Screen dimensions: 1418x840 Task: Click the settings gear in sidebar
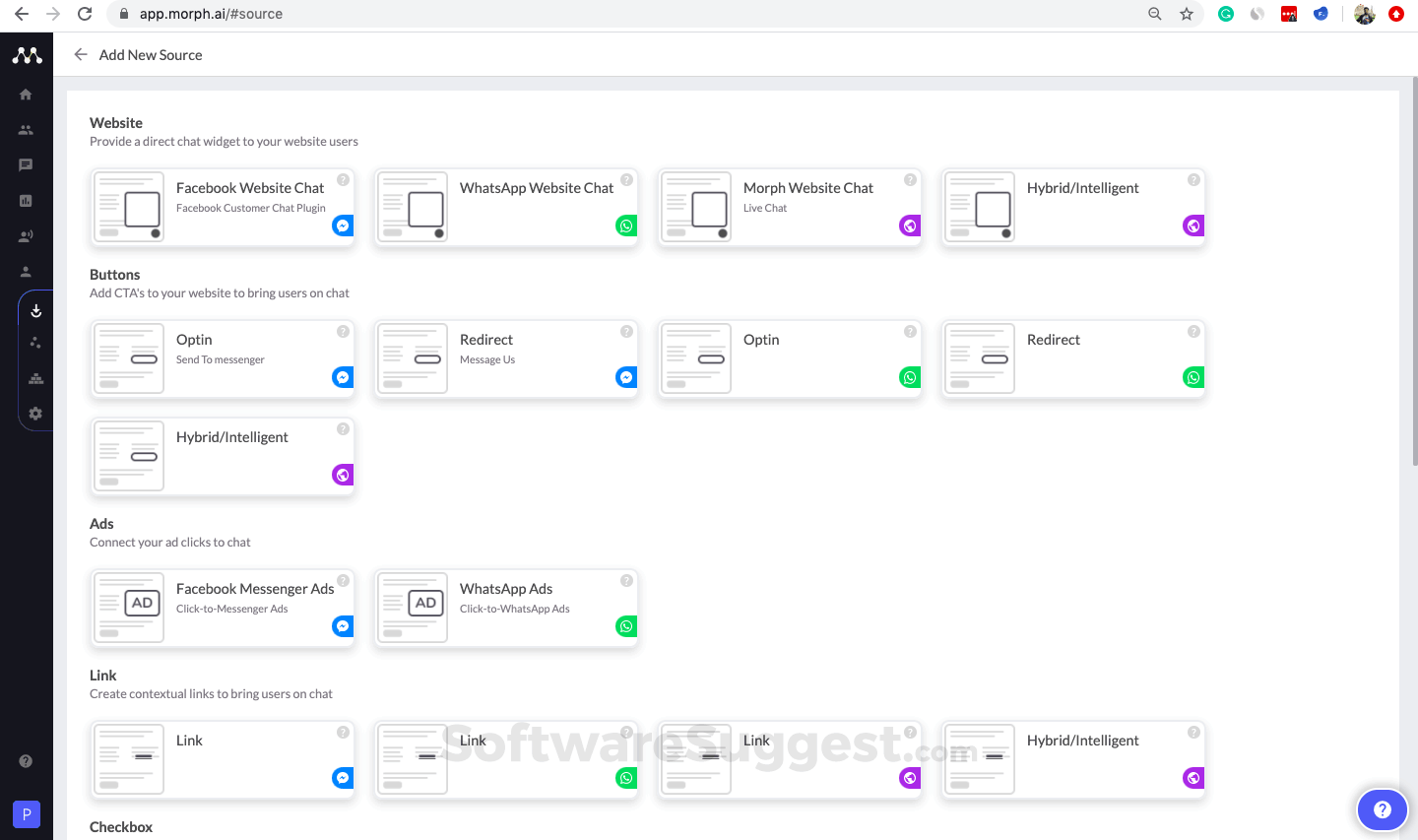(x=35, y=414)
